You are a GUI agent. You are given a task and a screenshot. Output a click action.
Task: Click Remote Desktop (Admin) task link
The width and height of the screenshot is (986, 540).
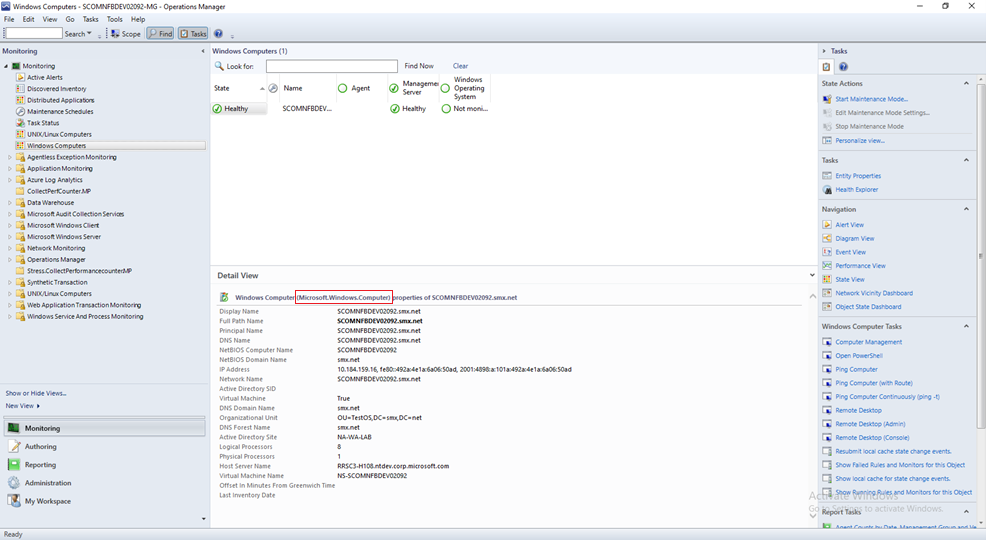[x=870, y=424]
